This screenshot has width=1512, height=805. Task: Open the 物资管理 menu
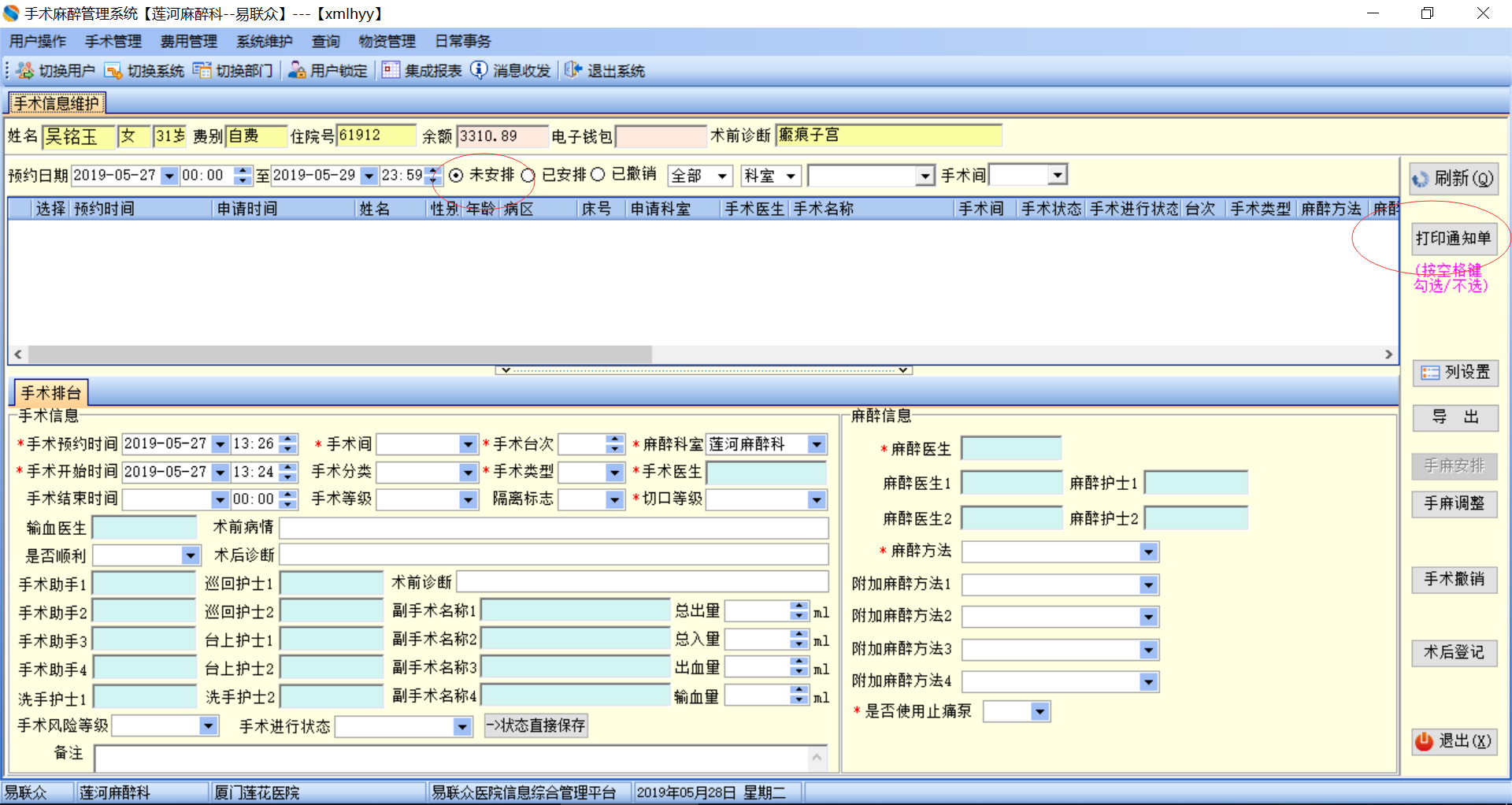click(387, 41)
